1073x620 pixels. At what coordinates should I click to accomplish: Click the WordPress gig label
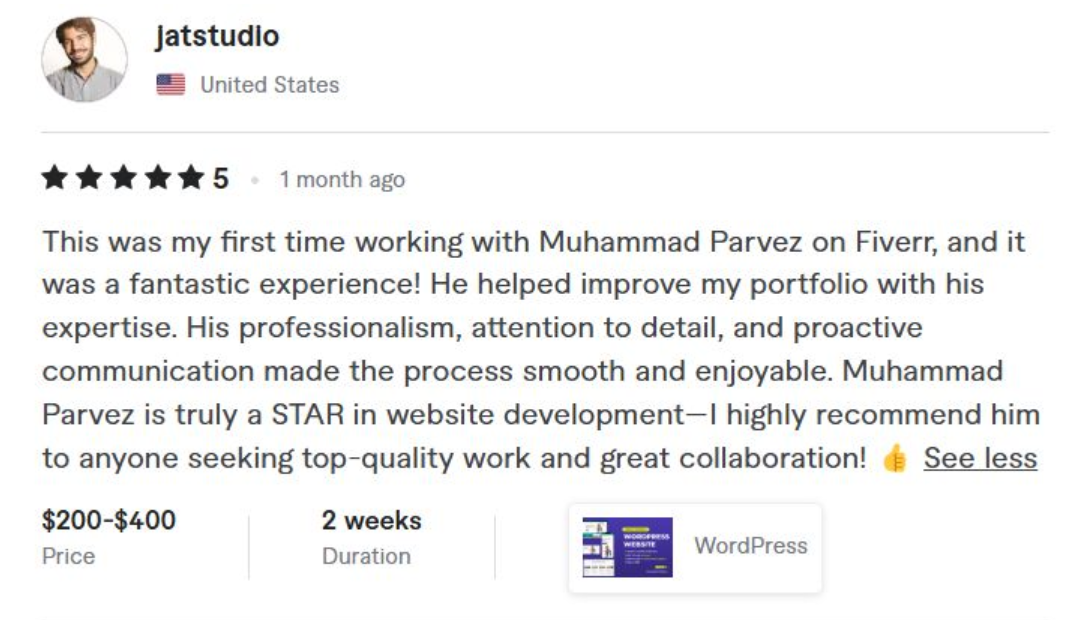point(750,546)
